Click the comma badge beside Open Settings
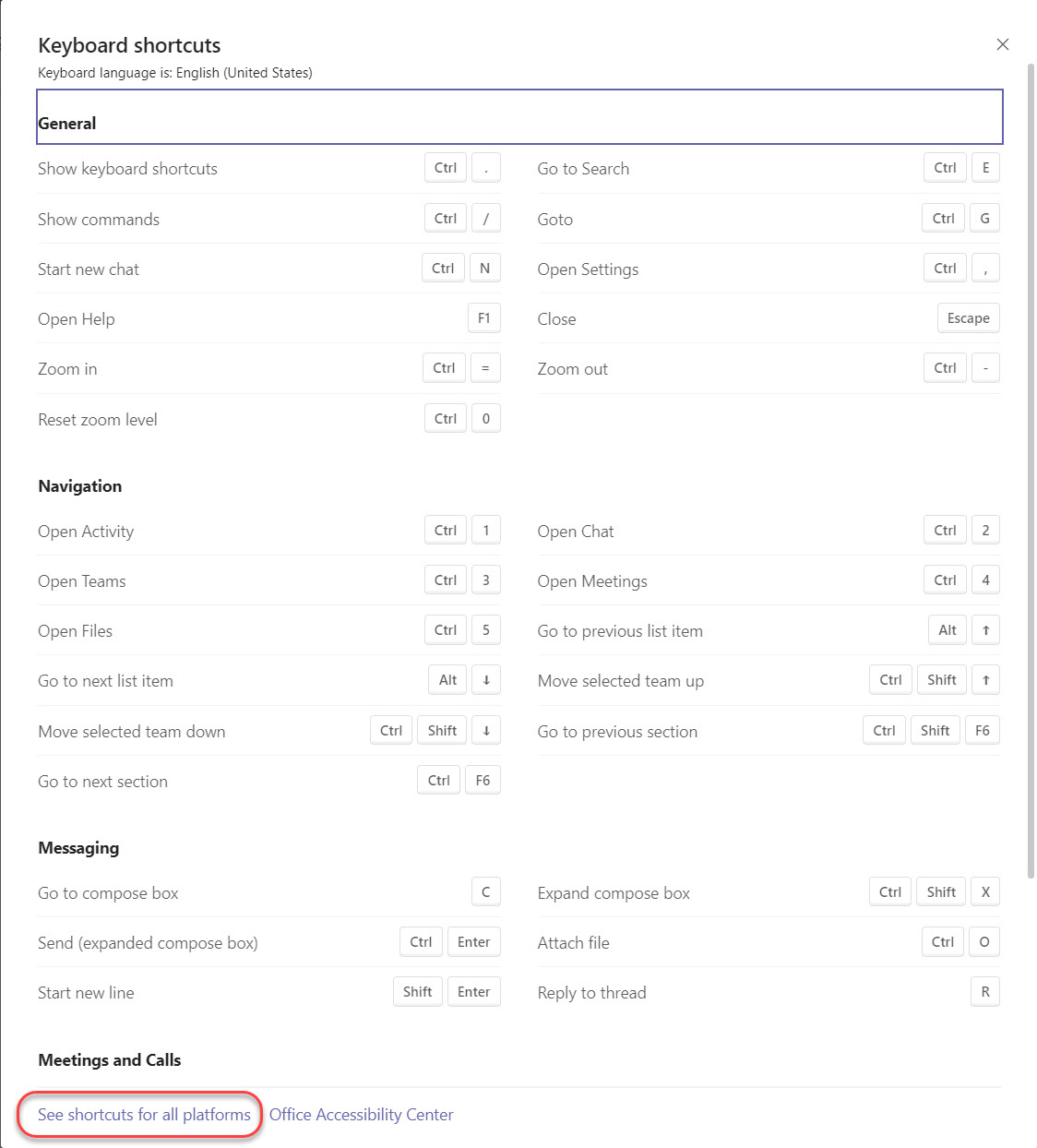The image size is (1037, 1148). click(985, 268)
